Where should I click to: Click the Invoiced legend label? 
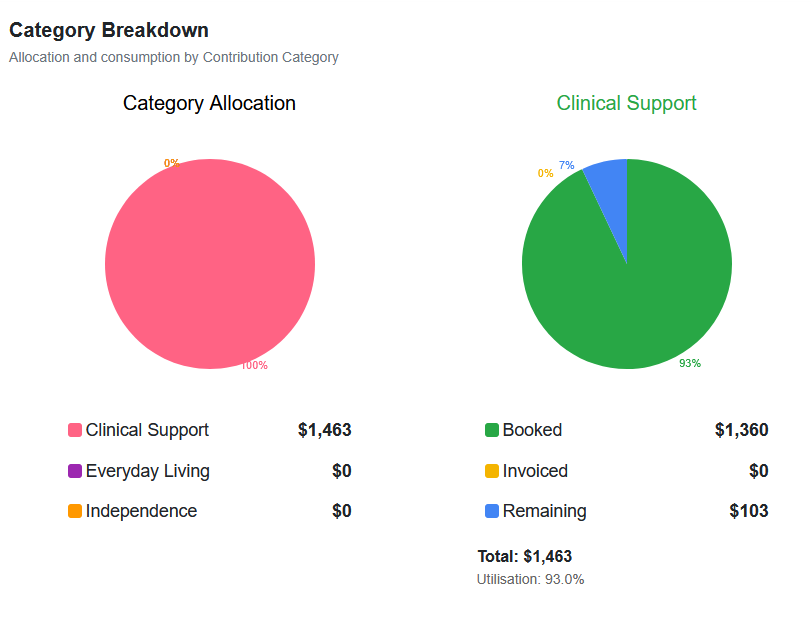(x=535, y=471)
